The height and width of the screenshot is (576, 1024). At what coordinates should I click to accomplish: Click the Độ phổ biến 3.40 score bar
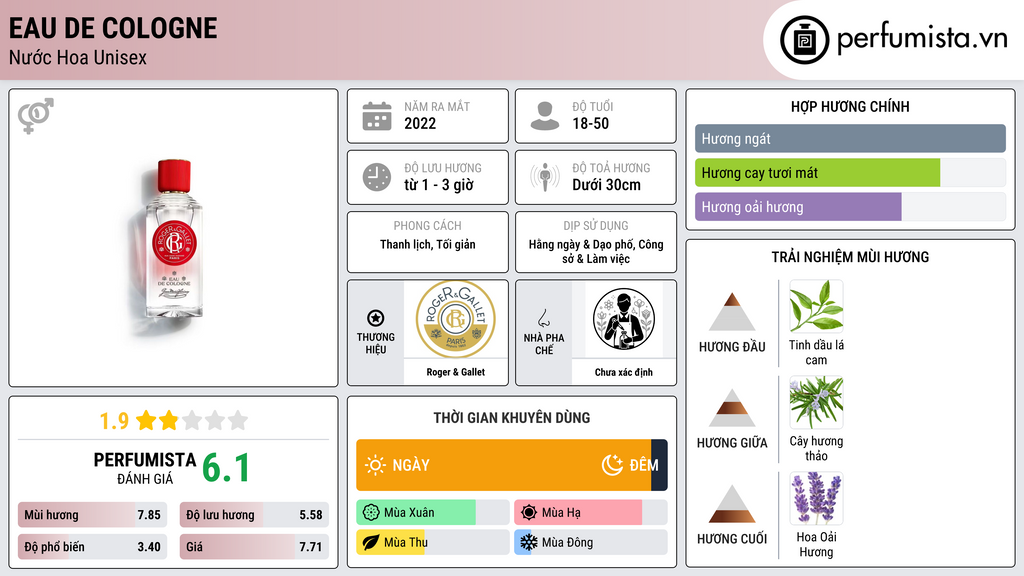92,547
